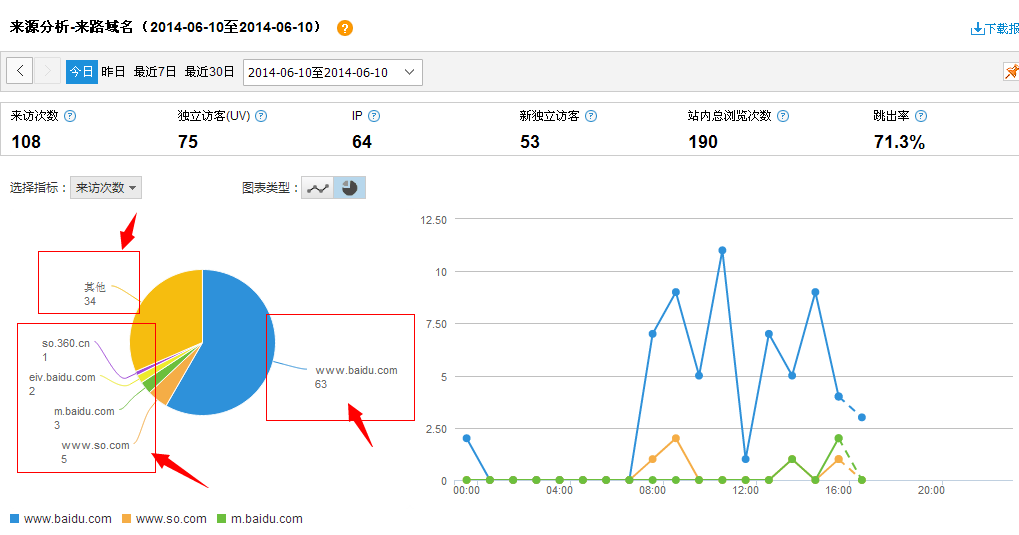Go to the previous date with left arrow
Screen dimensions: 1019x535
click(20, 71)
